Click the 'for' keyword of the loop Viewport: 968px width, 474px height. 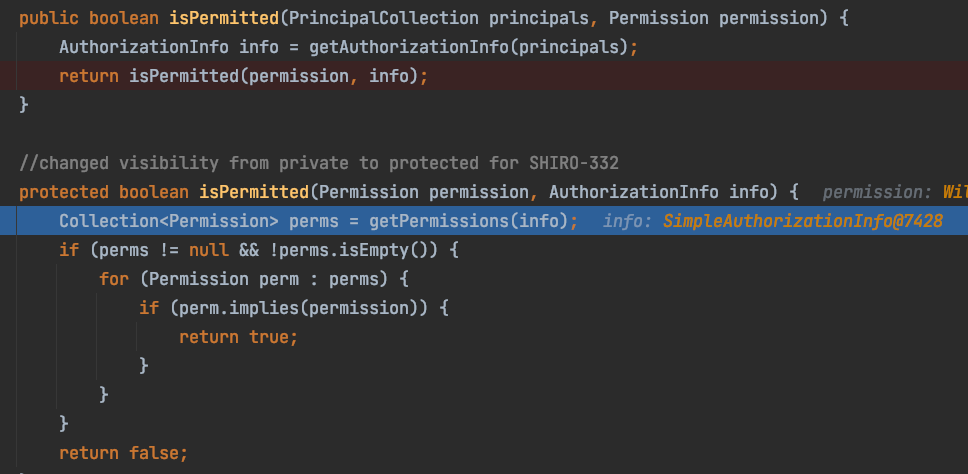point(114,279)
